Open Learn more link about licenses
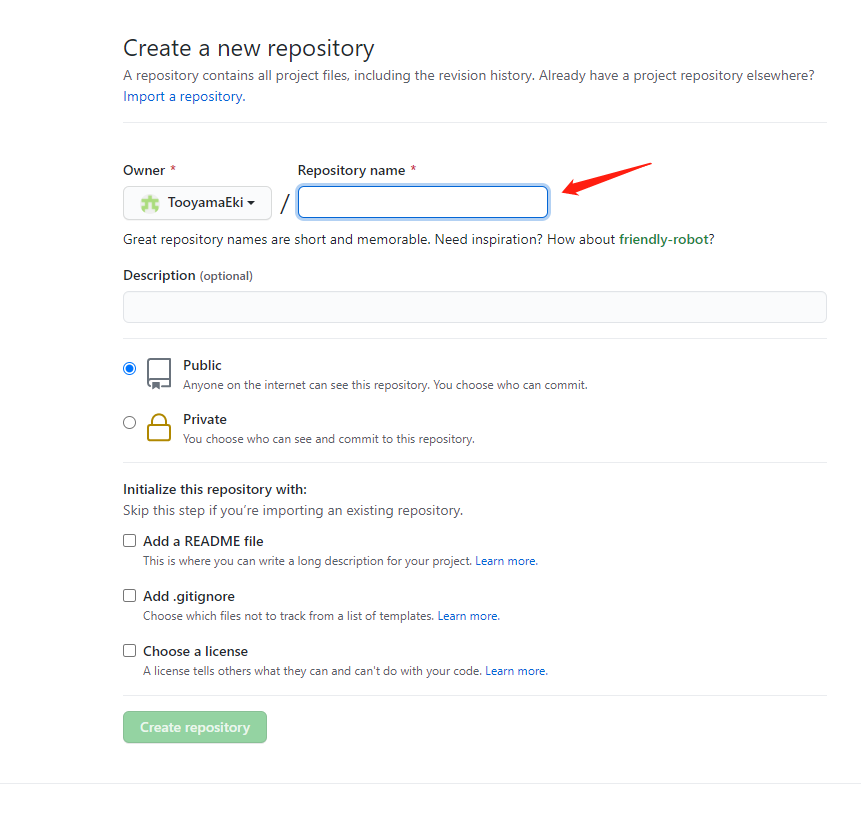Screen dimensions: 861x814 516,671
